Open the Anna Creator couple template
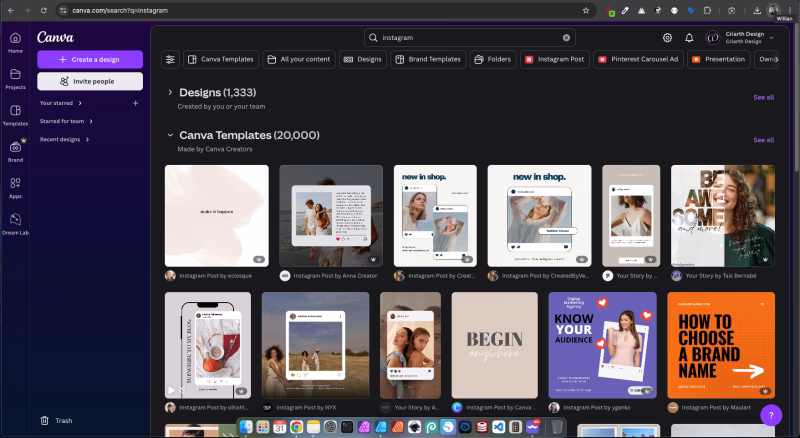Screen dimensions: 800x438 (331, 215)
